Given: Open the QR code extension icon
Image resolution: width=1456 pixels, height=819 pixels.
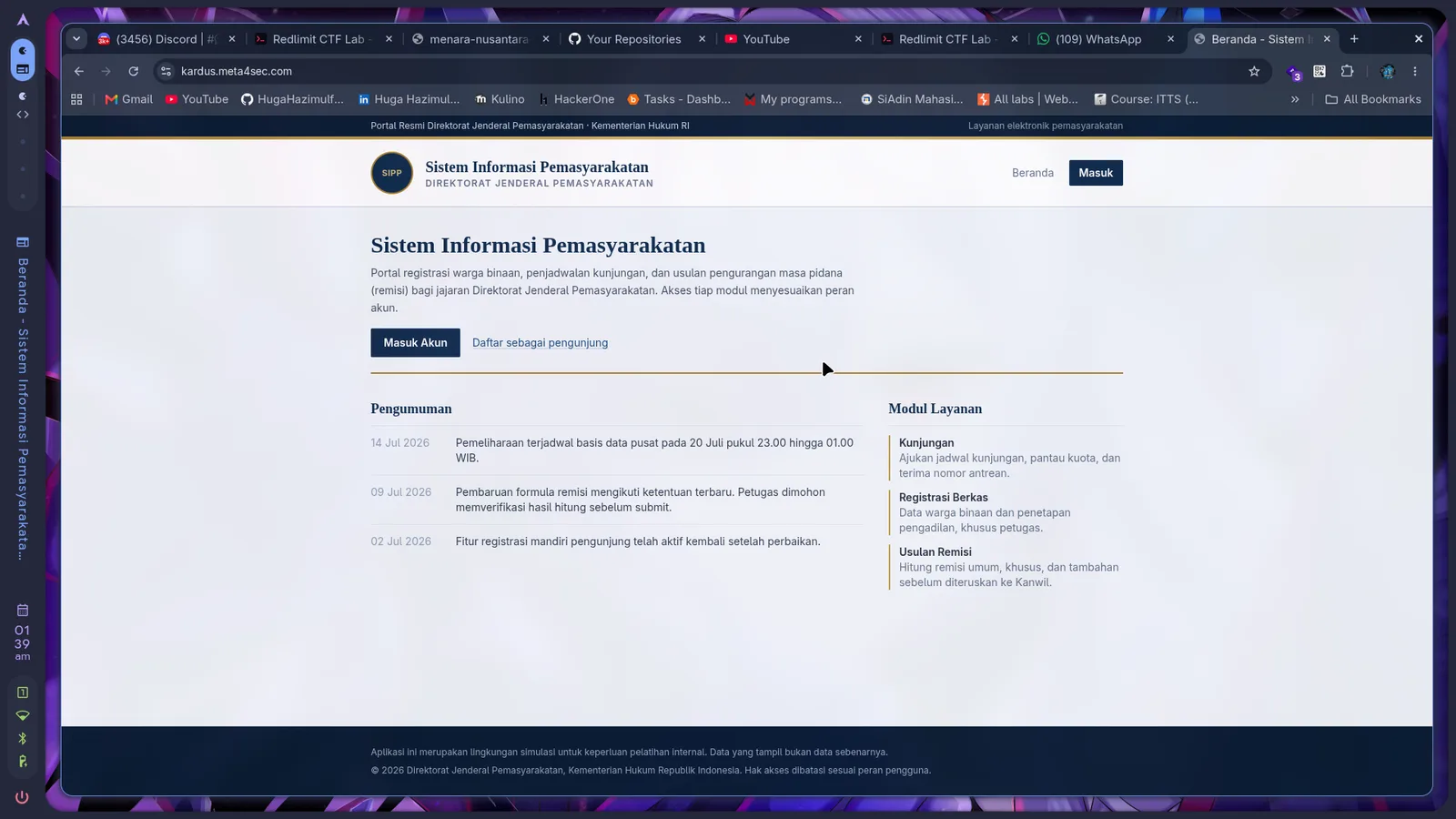Looking at the screenshot, I should (x=1319, y=71).
